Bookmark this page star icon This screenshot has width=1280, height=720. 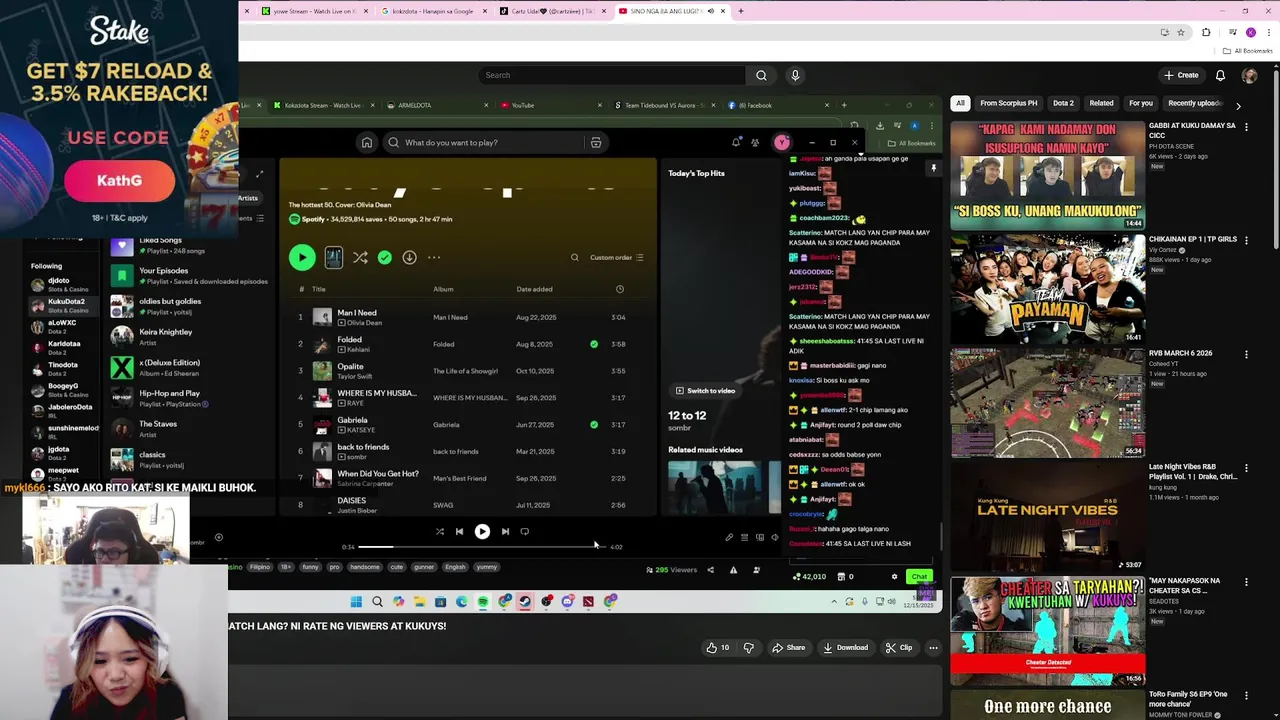point(1180,32)
